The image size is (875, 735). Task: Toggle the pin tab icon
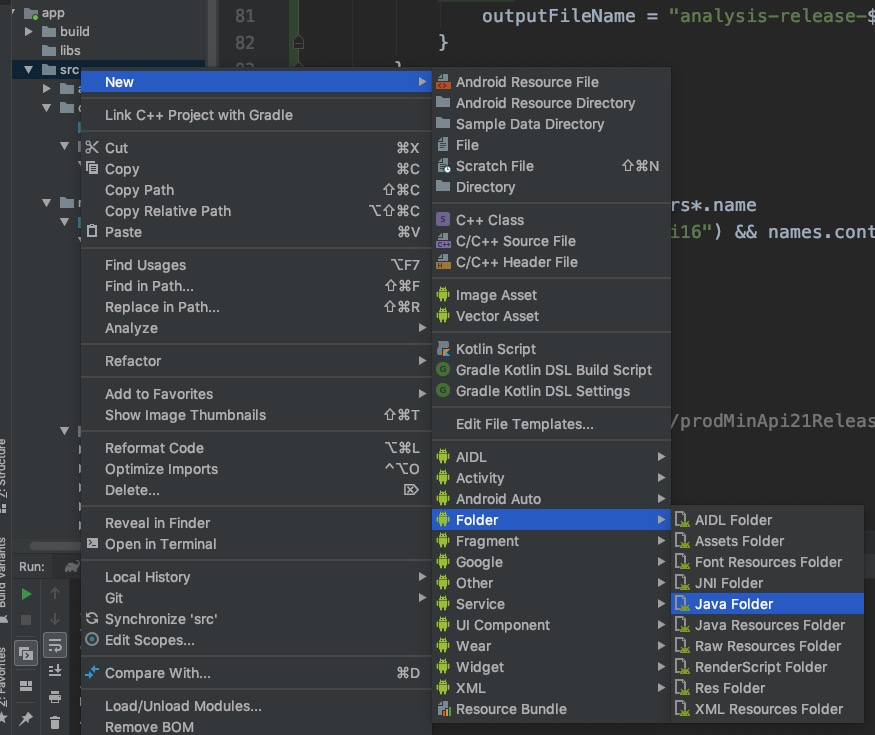[27, 719]
